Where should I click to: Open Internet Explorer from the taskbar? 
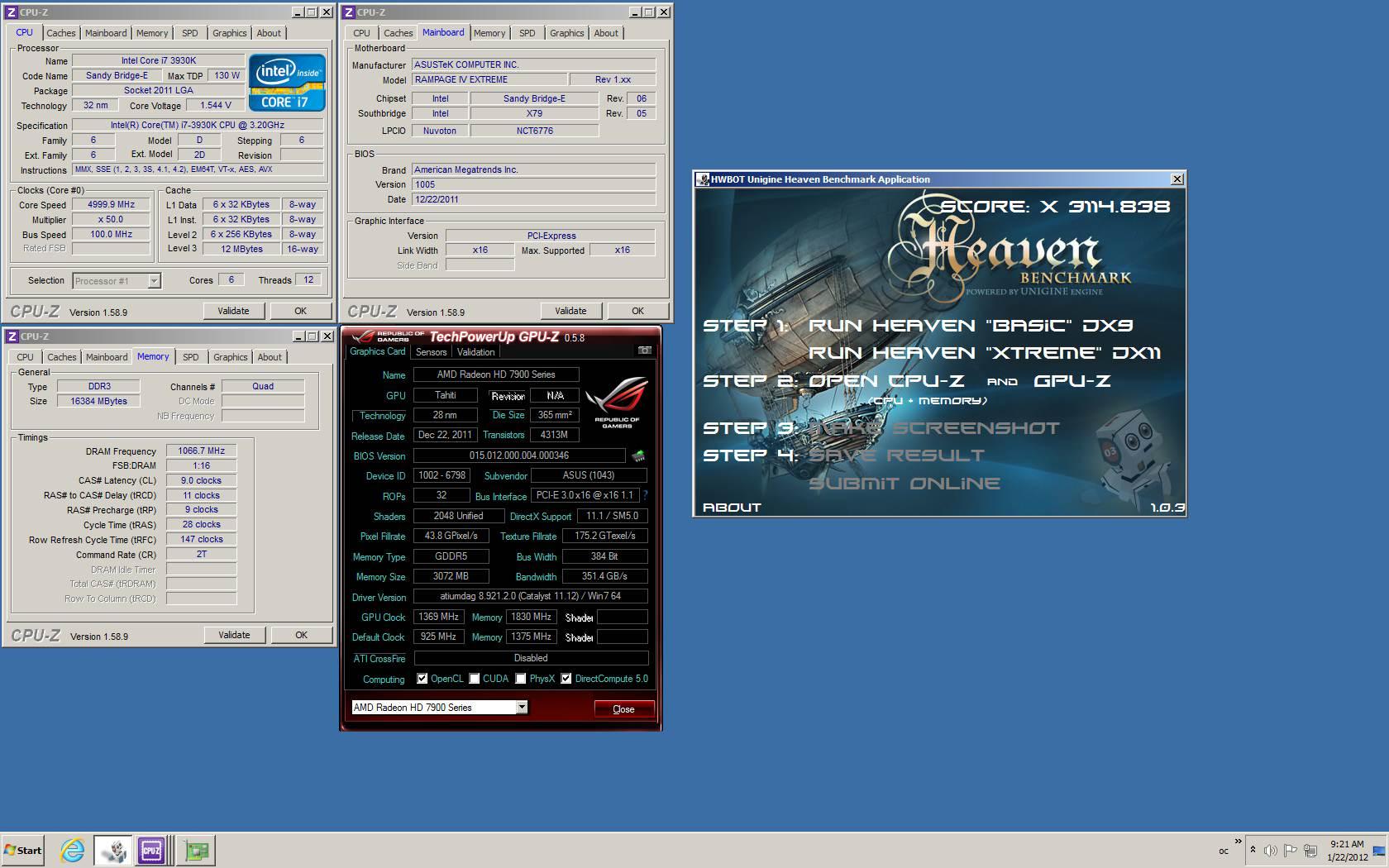pos(73,850)
